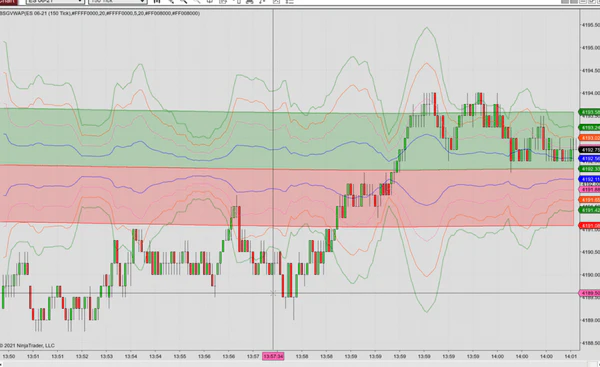600x367 pixels.
Task: Click the 4195.00 price axis label
Action: (591, 48)
